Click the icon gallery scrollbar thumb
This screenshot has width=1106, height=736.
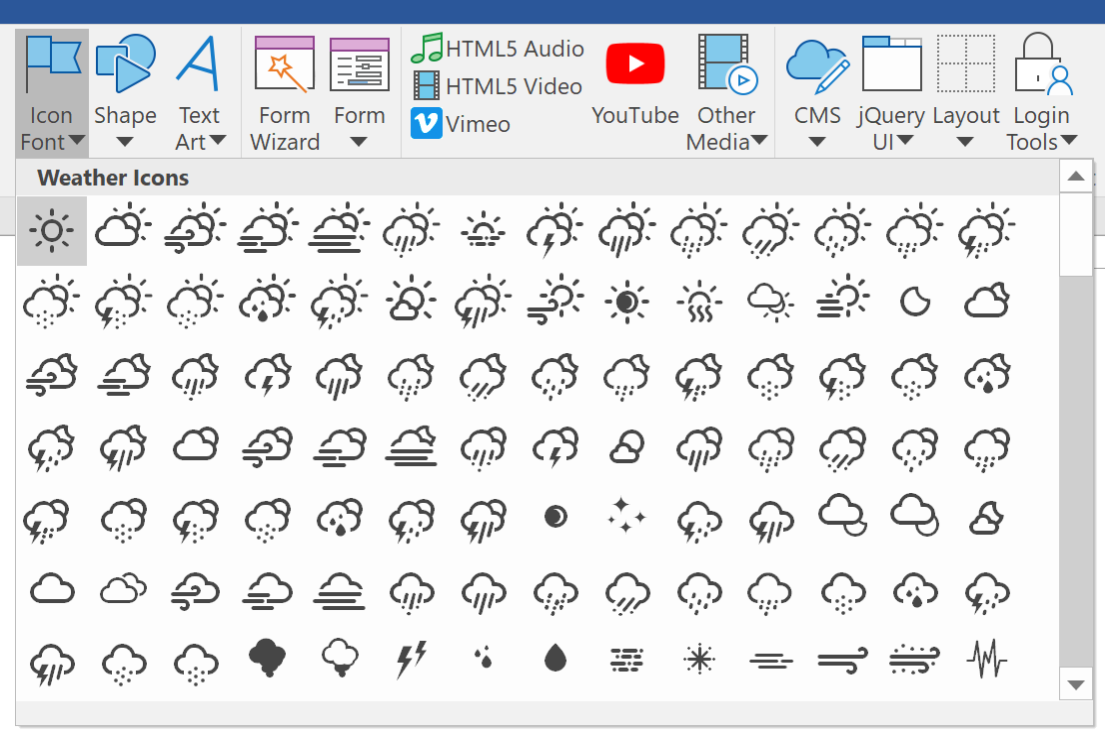[x=1076, y=234]
